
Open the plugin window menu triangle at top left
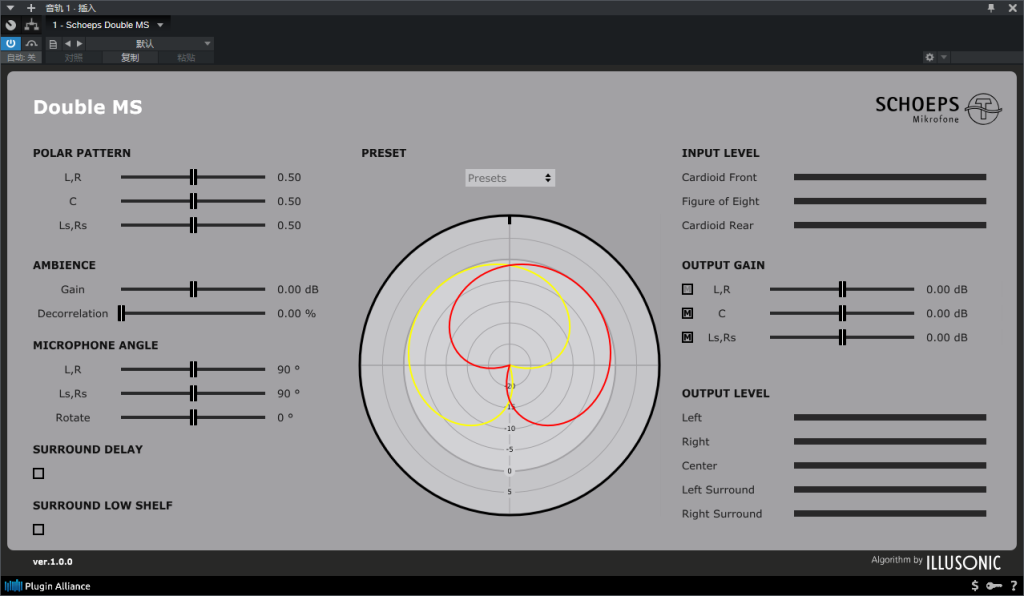[x=10, y=8]
